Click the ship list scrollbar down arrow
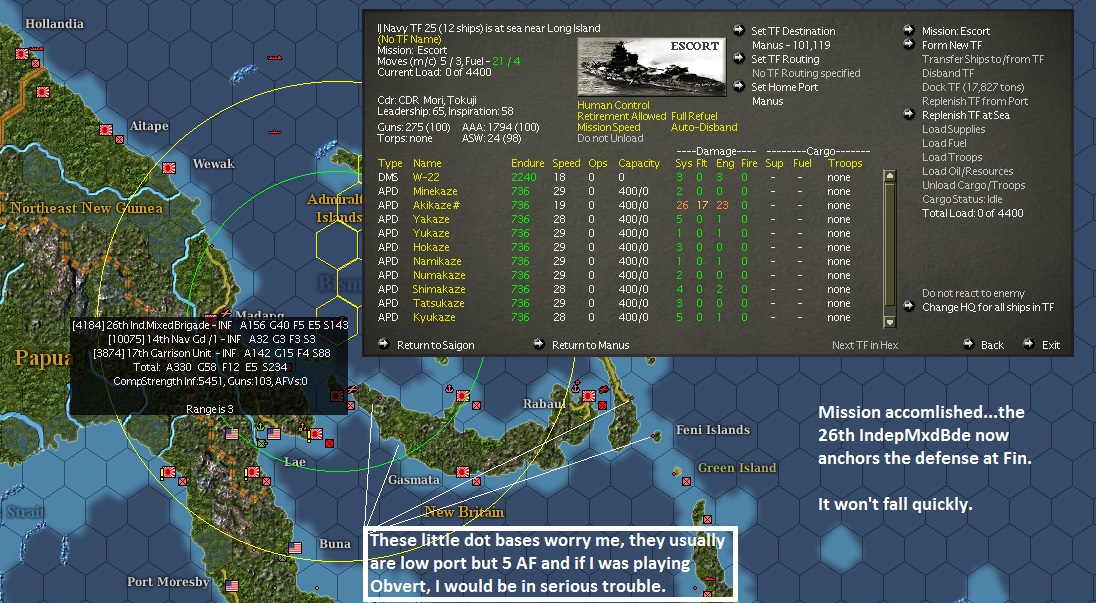The height and width of the screenshot is (603, 1096). (890, 321)
